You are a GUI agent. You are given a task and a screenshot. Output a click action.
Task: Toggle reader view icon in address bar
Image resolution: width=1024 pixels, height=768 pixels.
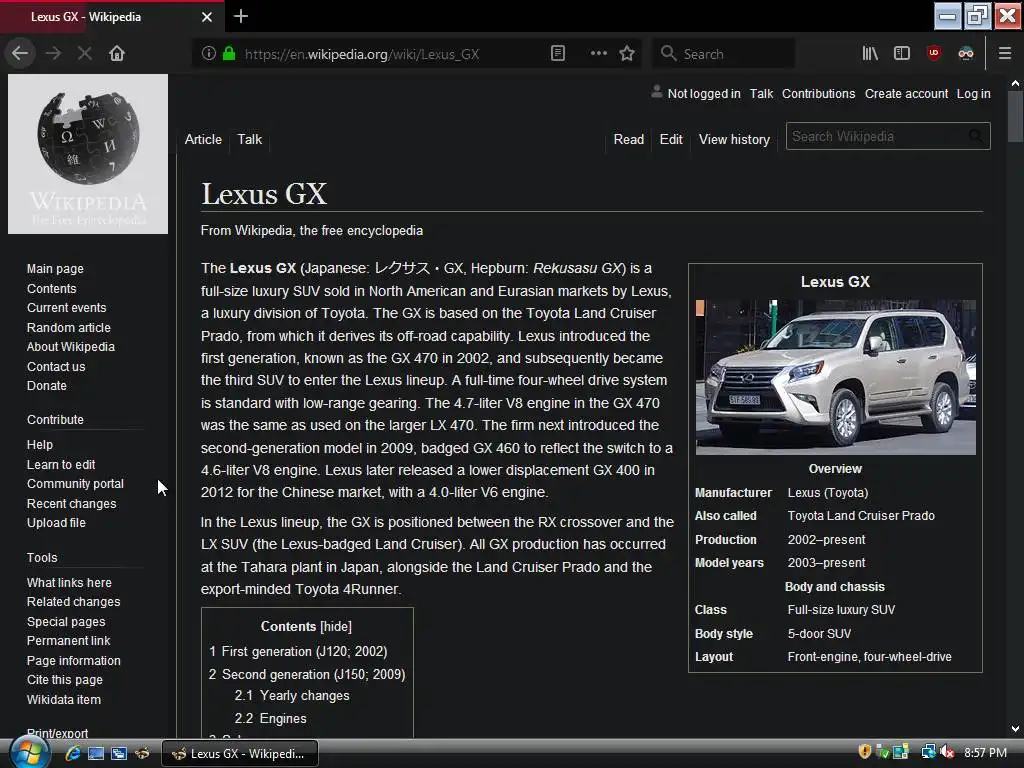click(558, 54)
